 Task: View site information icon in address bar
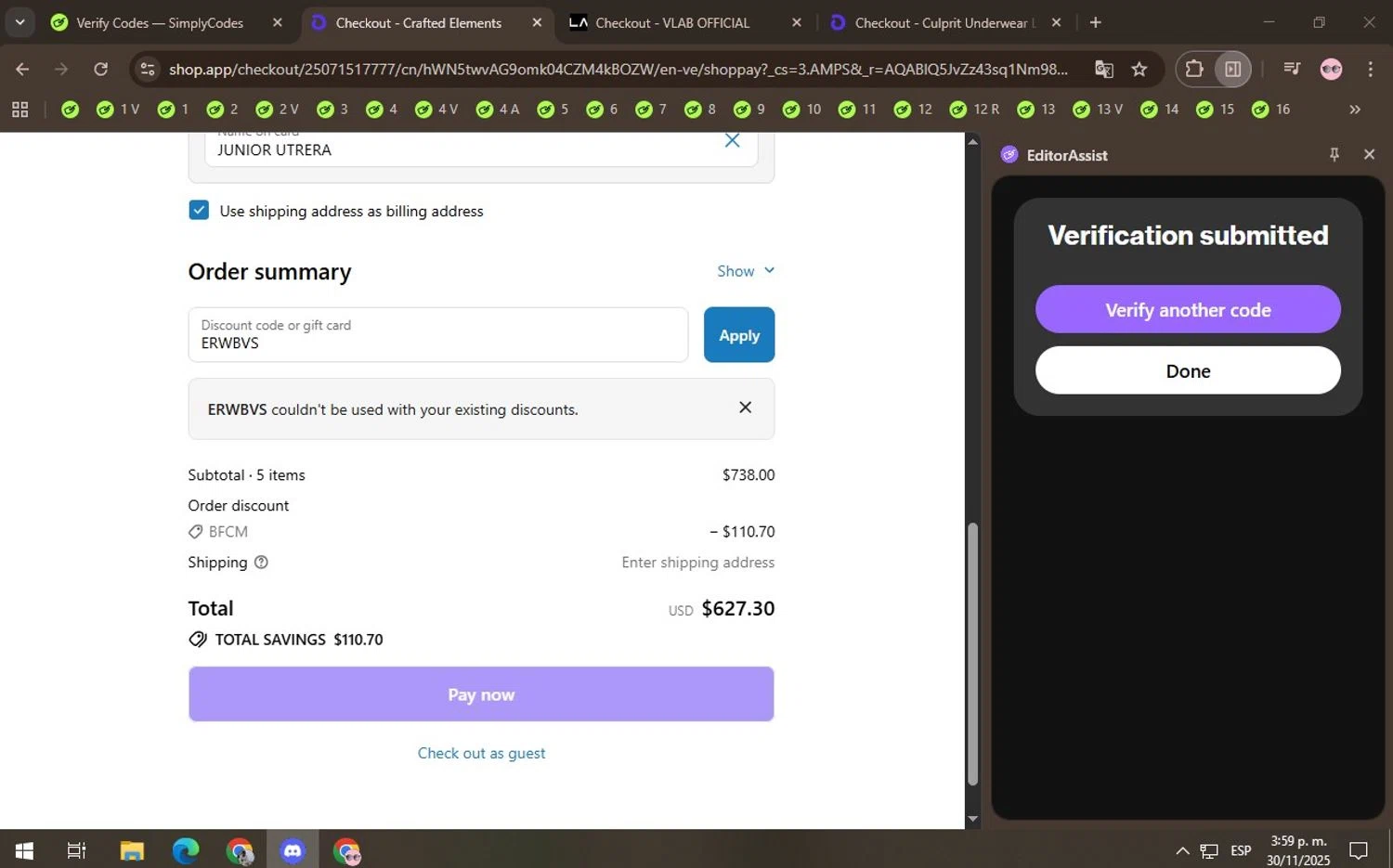tap(147, 69)
